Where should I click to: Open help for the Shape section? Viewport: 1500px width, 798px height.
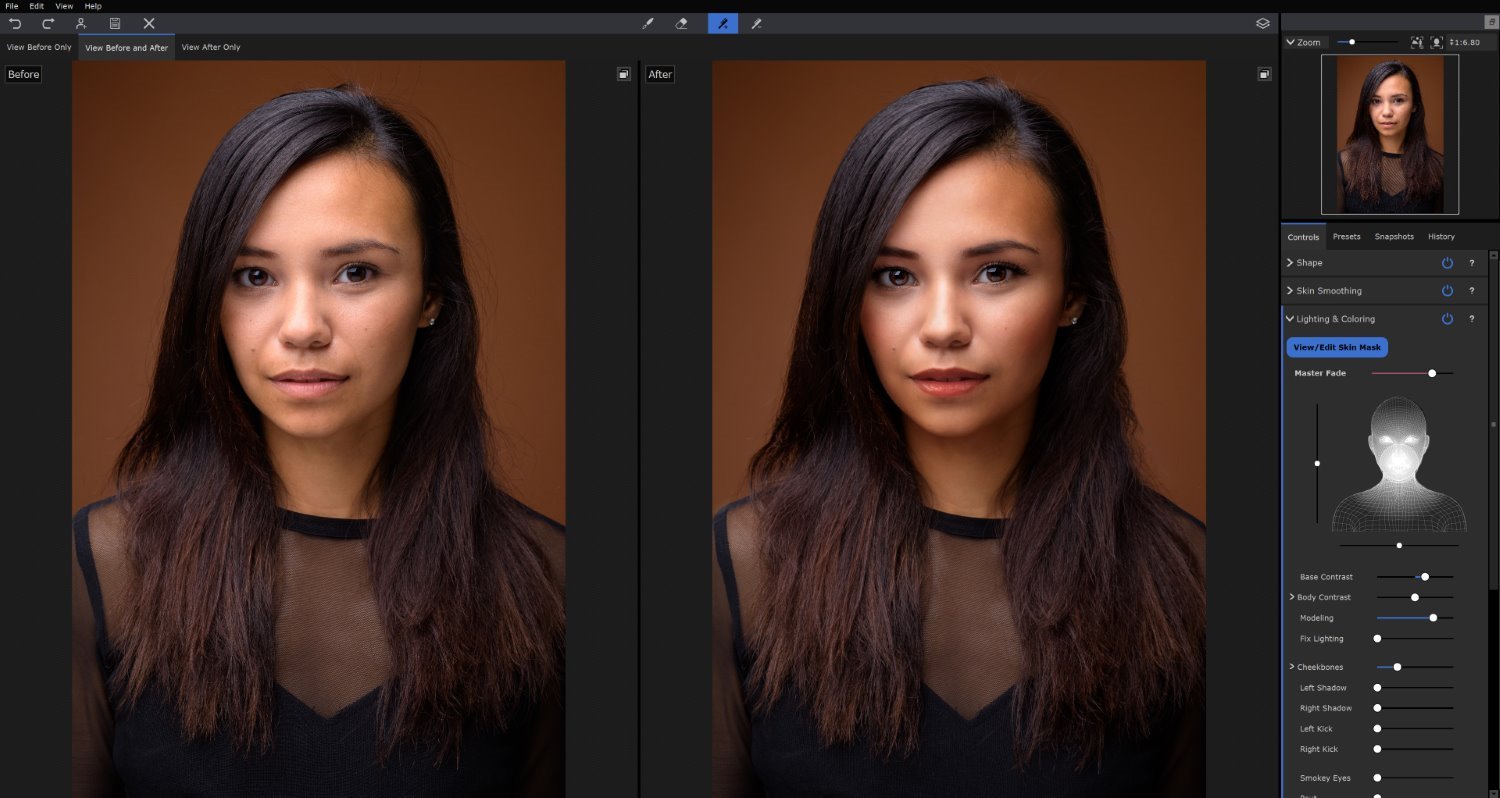point(1472,263)
